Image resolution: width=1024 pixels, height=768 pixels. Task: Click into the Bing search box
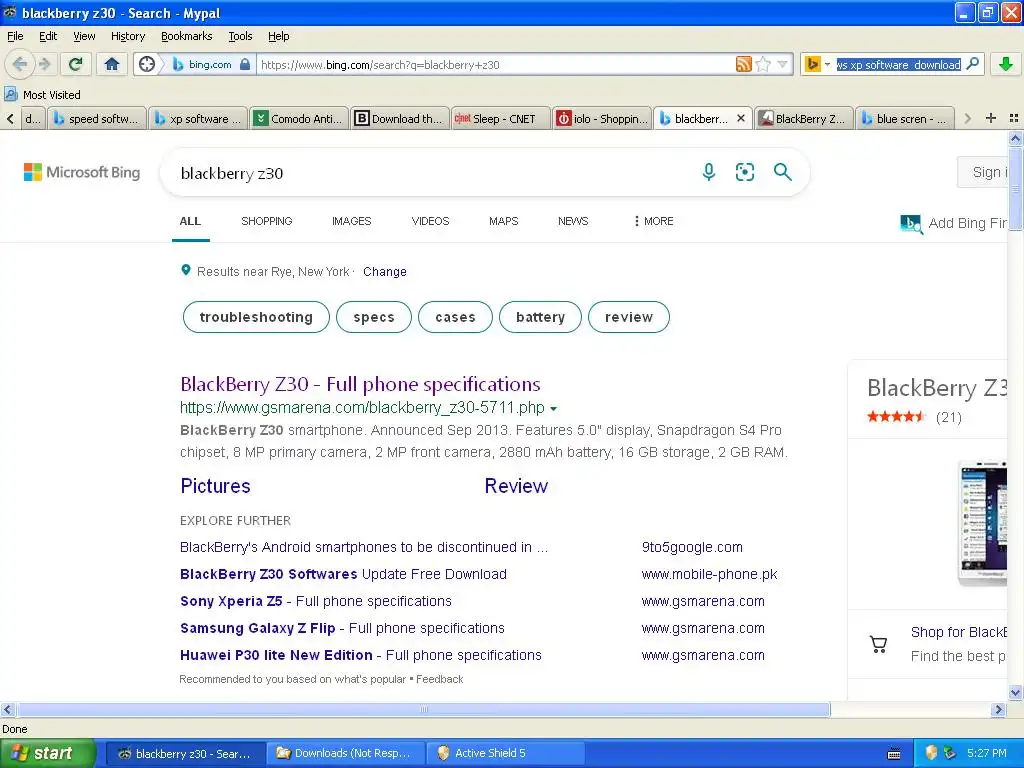tap(431, 173)
